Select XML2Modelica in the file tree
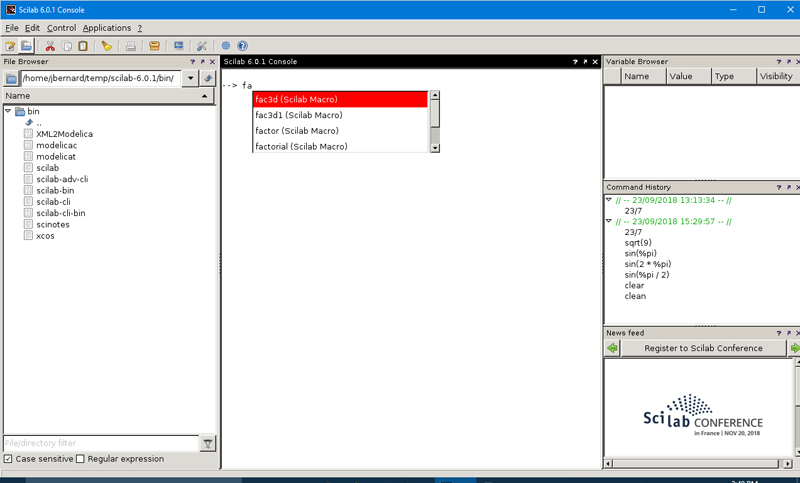Screen dimensions: 800x483 click(x=64, y=134)
